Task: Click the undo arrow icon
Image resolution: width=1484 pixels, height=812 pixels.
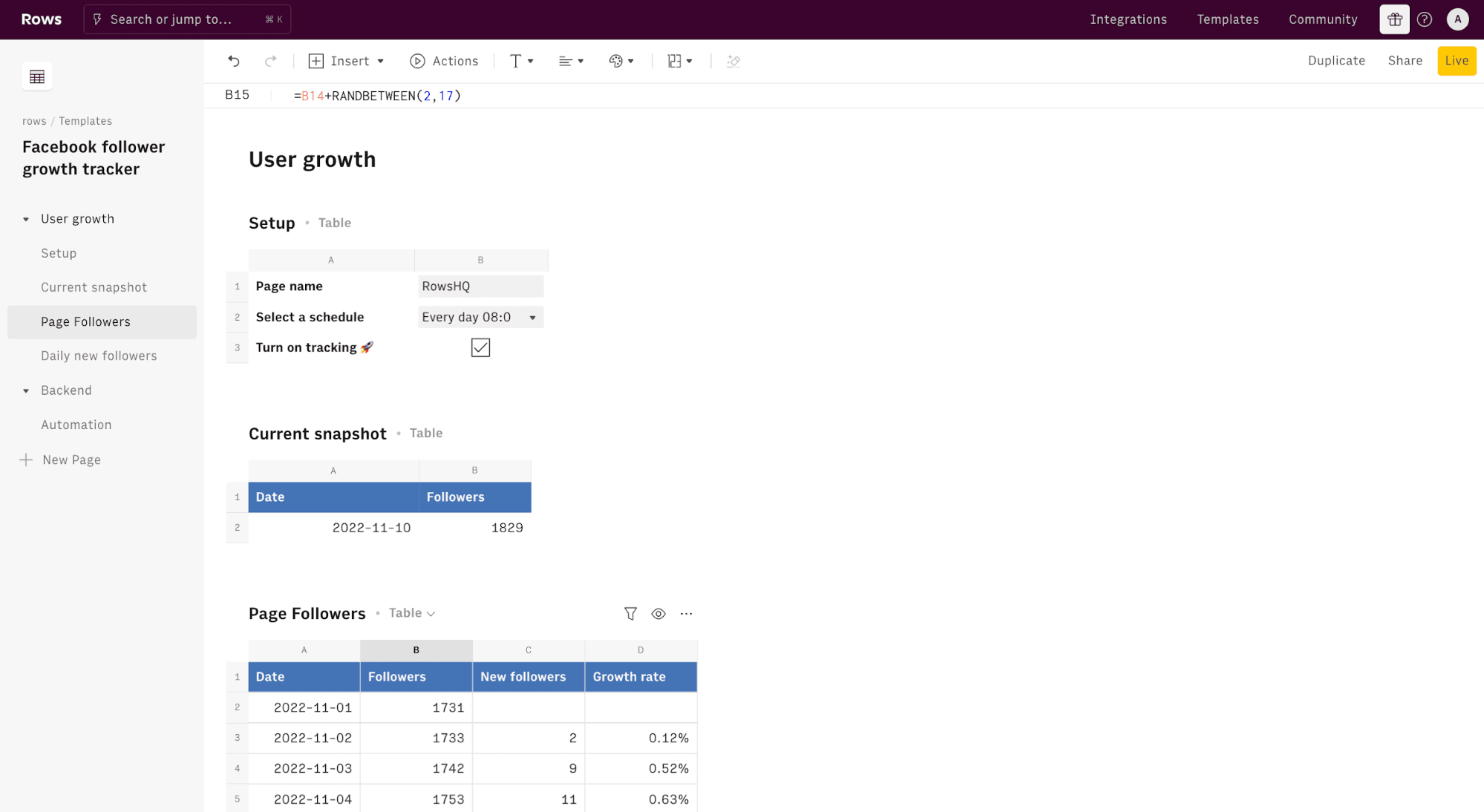Action: [x=234, y=61]
